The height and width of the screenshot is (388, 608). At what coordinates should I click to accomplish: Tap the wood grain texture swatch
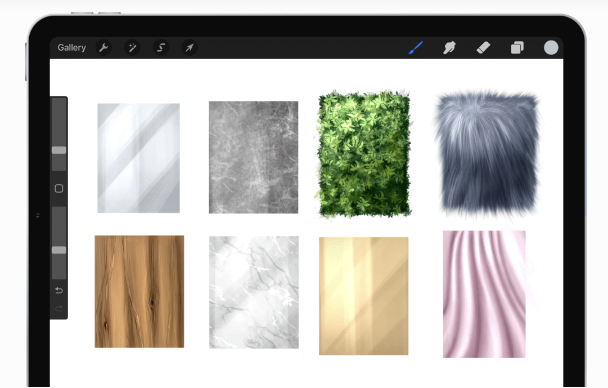(x=139, y=291)
